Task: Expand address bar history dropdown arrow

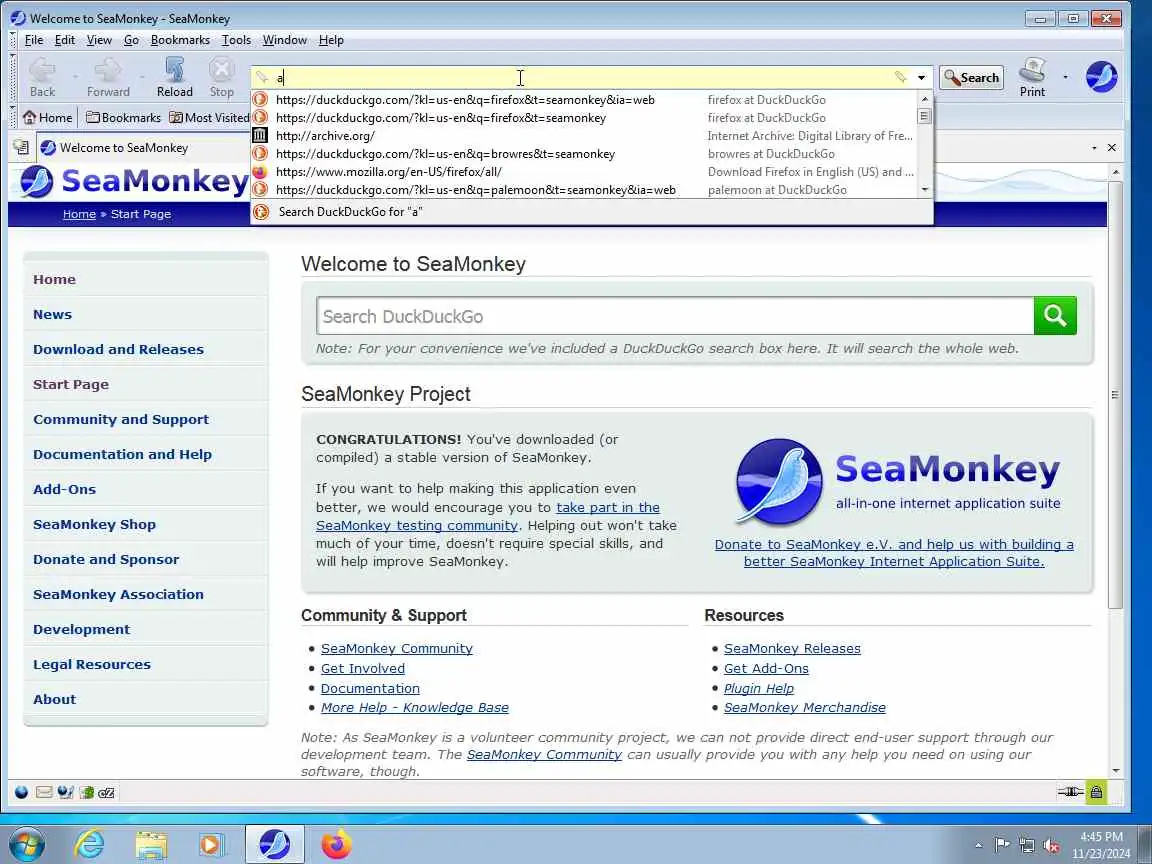Action: [x=921, y=78]
